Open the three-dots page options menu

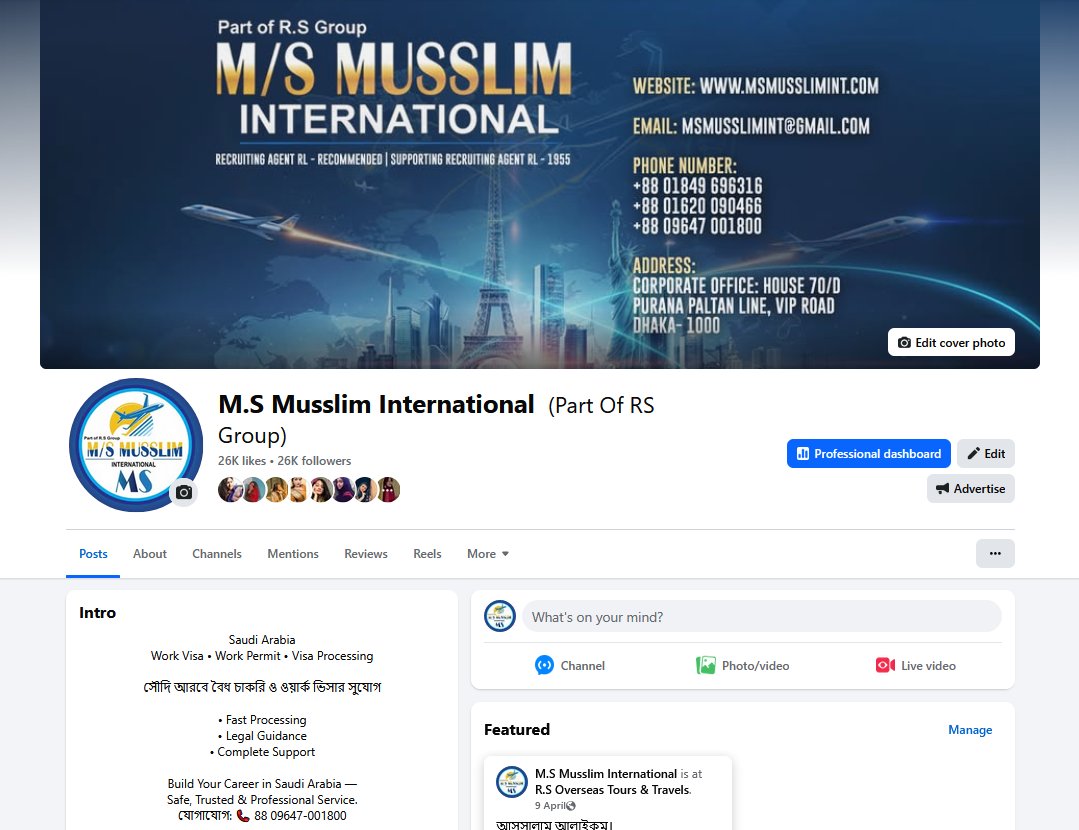pos(995,553)
